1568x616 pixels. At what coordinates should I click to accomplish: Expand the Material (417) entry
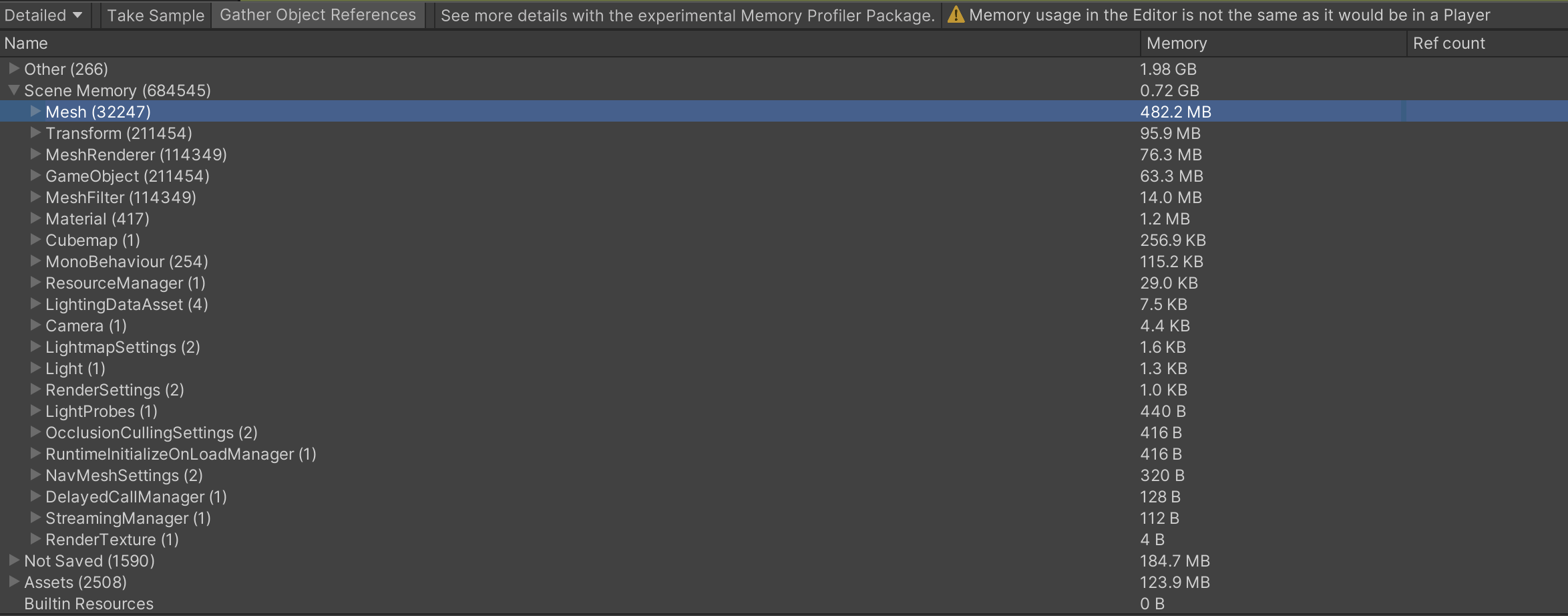pyautogui.click(x=35, y=218)
